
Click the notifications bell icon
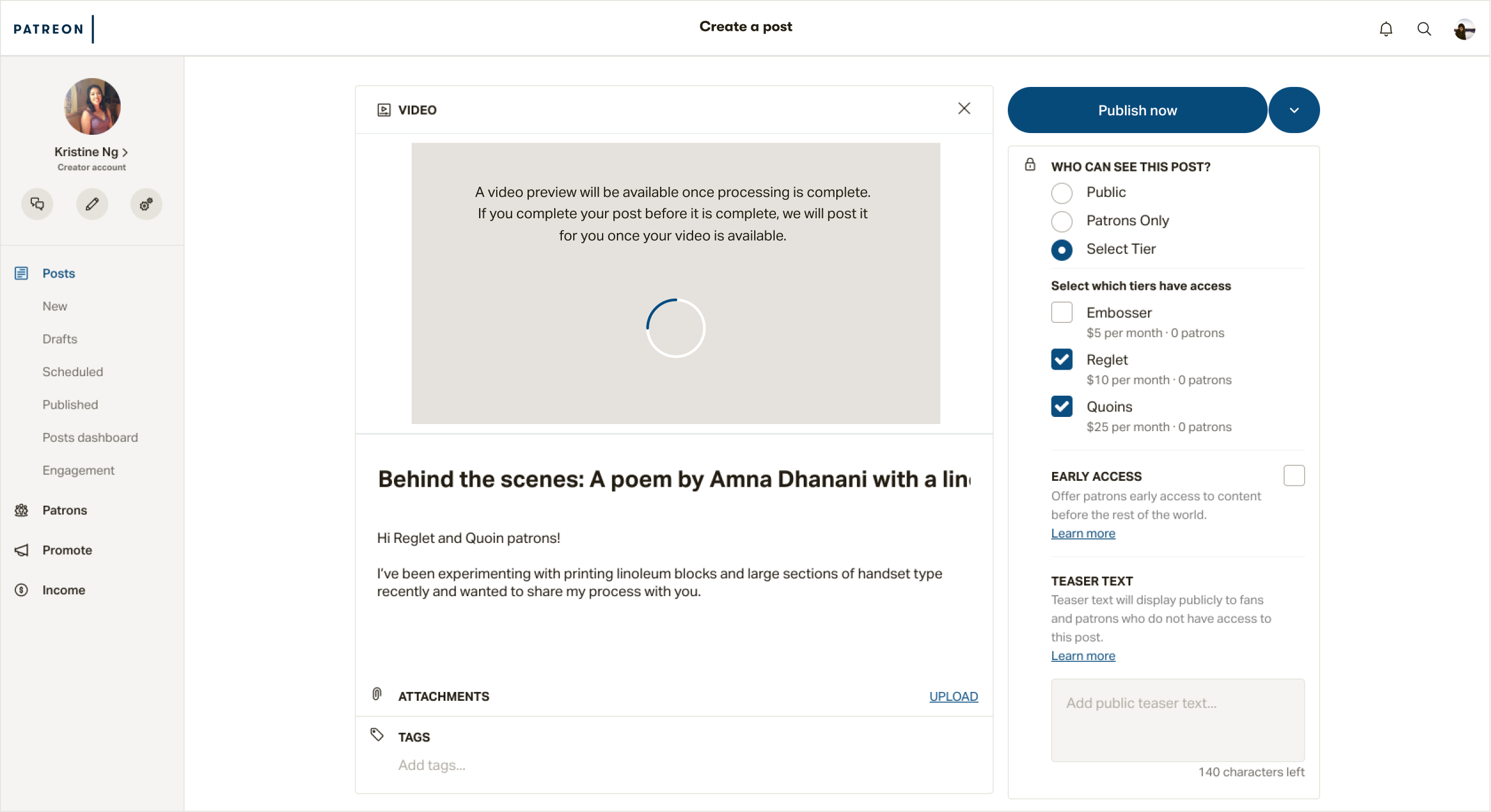pyautogui.click(x=1386, y=28)
